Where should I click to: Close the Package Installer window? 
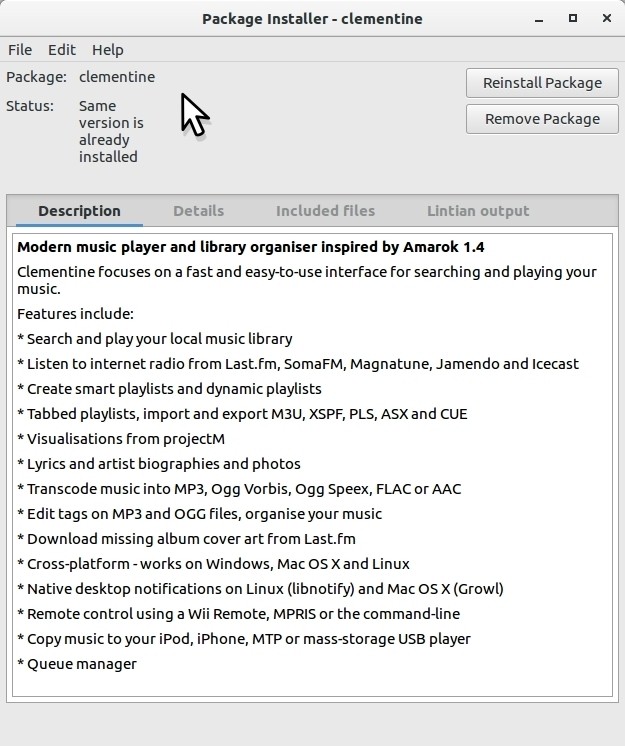click(x=606, y=19)
